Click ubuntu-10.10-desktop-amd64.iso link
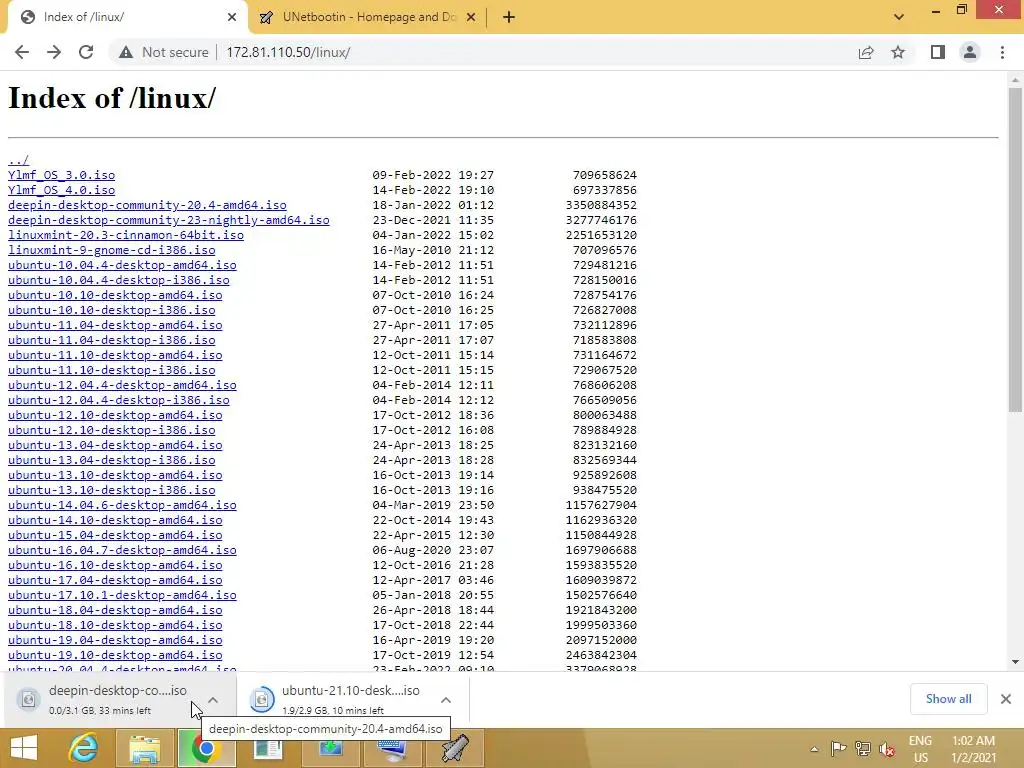The height and width of the screenshot is (768, 1024). [115, 295]
